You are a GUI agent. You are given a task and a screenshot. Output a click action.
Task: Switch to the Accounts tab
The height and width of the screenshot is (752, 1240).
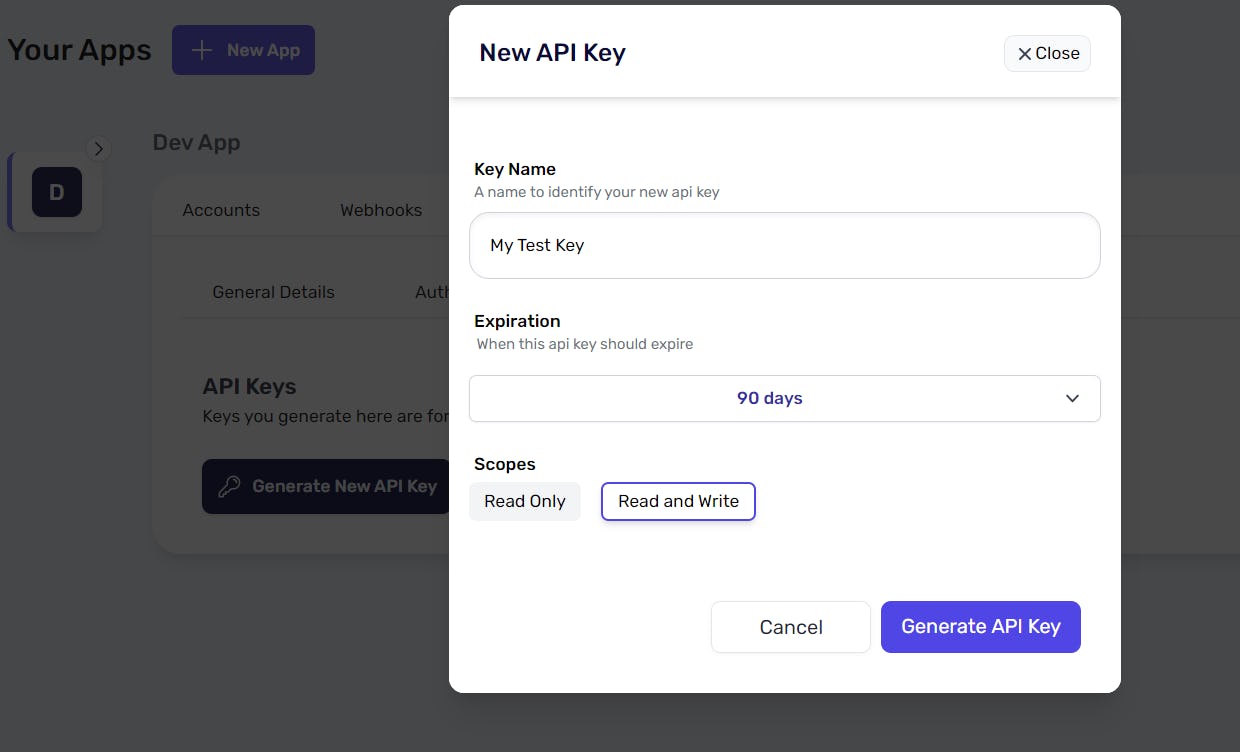221,210
